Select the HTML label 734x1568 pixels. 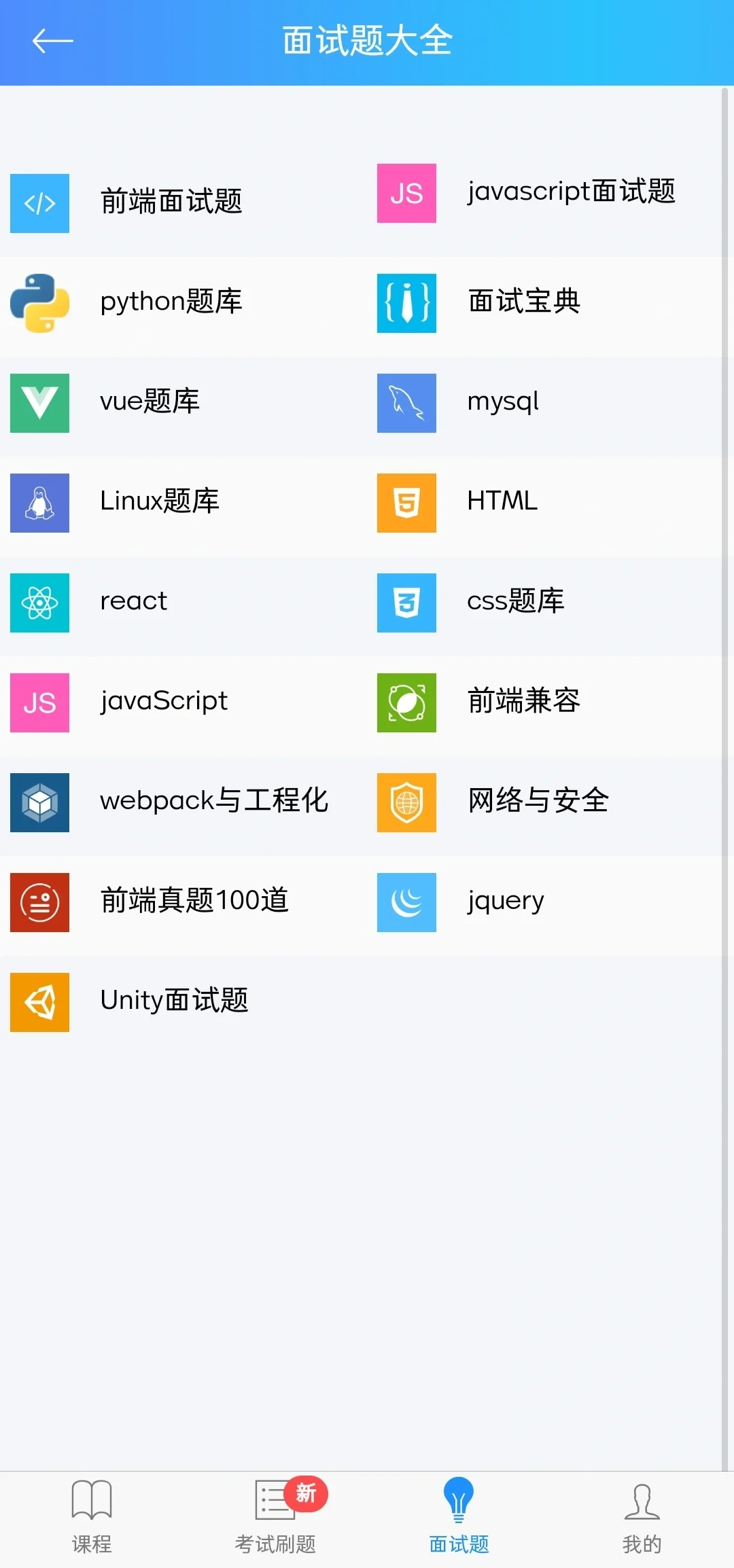[502, 501]
